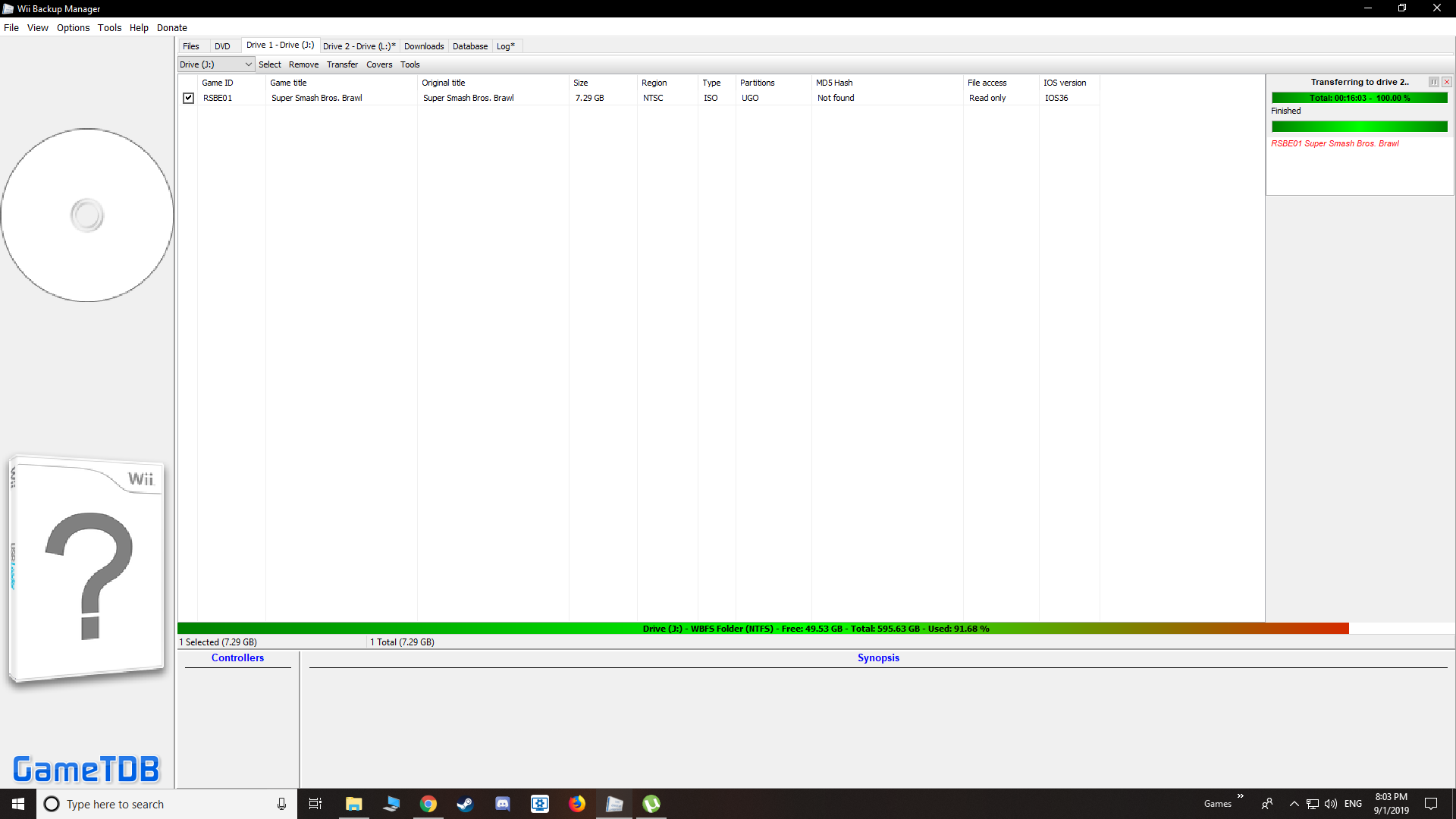Pause the transfer to drive 2
This screenshot has width=1456, height=819.
point(1434,82)
